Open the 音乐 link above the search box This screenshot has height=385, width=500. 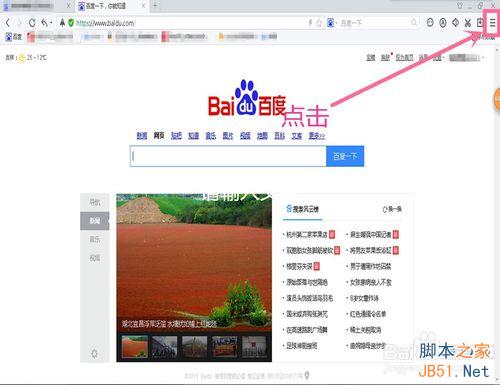click(x=211, y=135)
